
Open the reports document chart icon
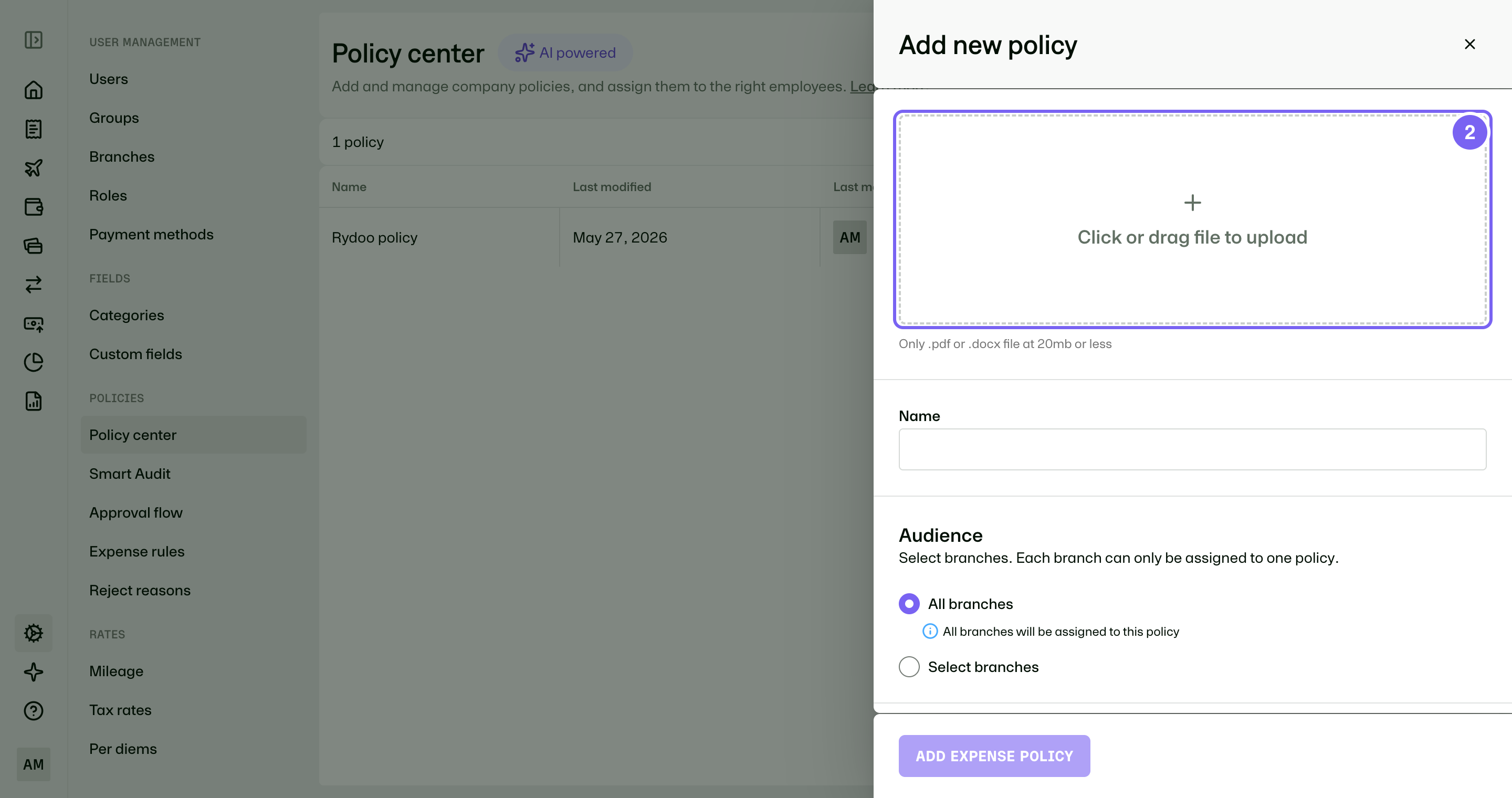coord(34,401)
